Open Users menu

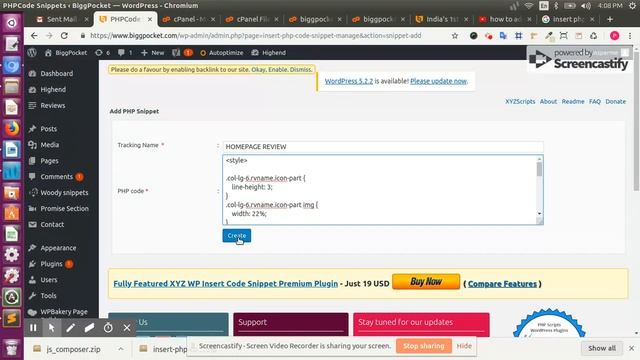click(x=49, y=280)
